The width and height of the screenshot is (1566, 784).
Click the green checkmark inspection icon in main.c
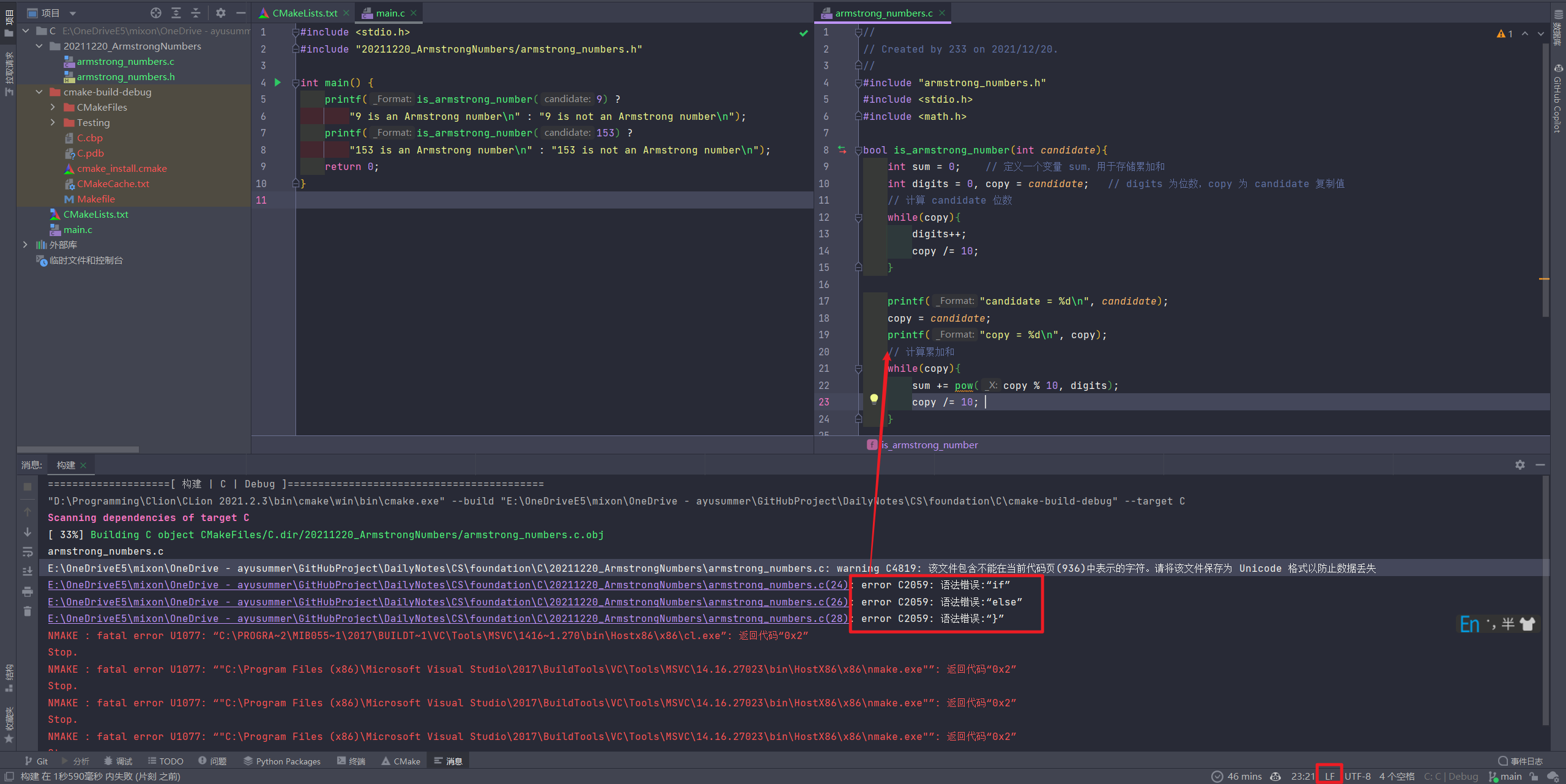click(x=804, y=33)
